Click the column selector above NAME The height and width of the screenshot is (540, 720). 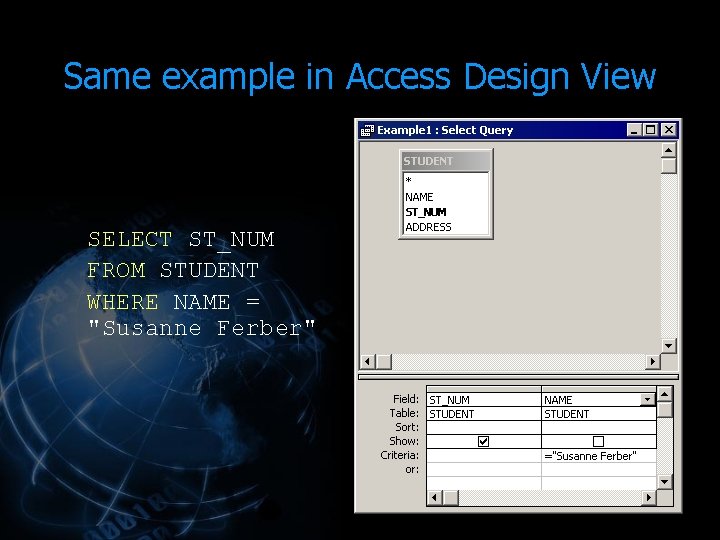(x=599, y=389)
